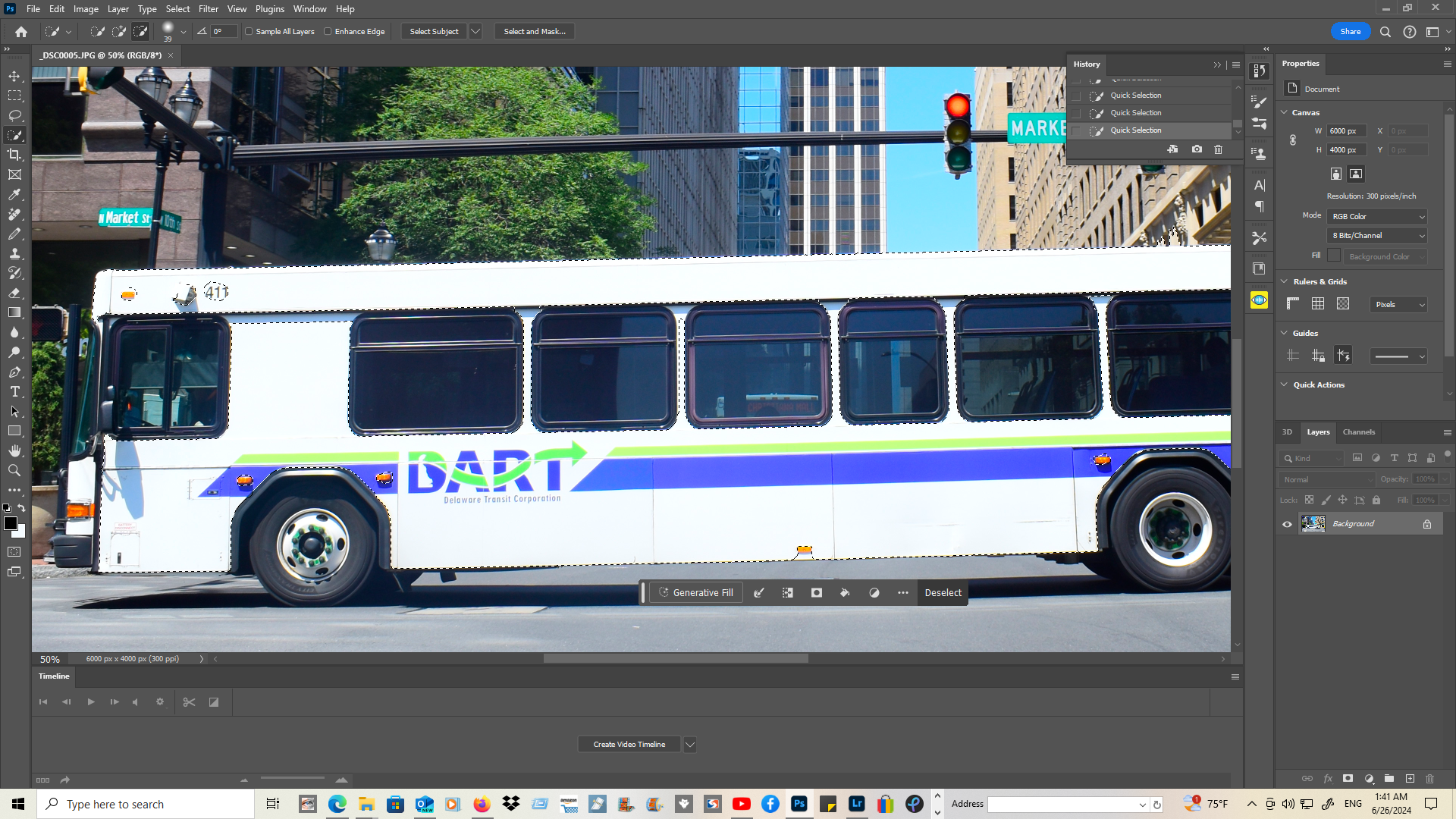Toggle grid icon in Rulers & Grids
Viewport: 1456px width, 819px height.
coord(1318,304)
